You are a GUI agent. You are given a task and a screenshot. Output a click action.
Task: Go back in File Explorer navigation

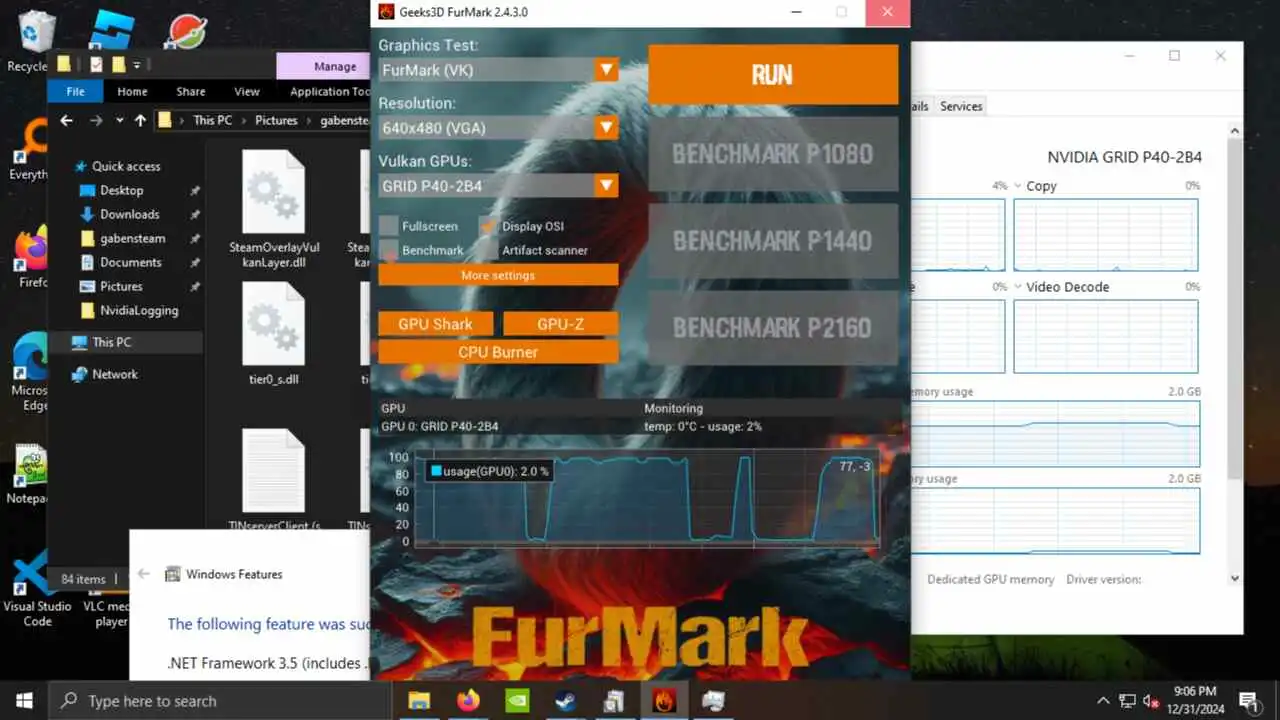(x=66, y=120)
